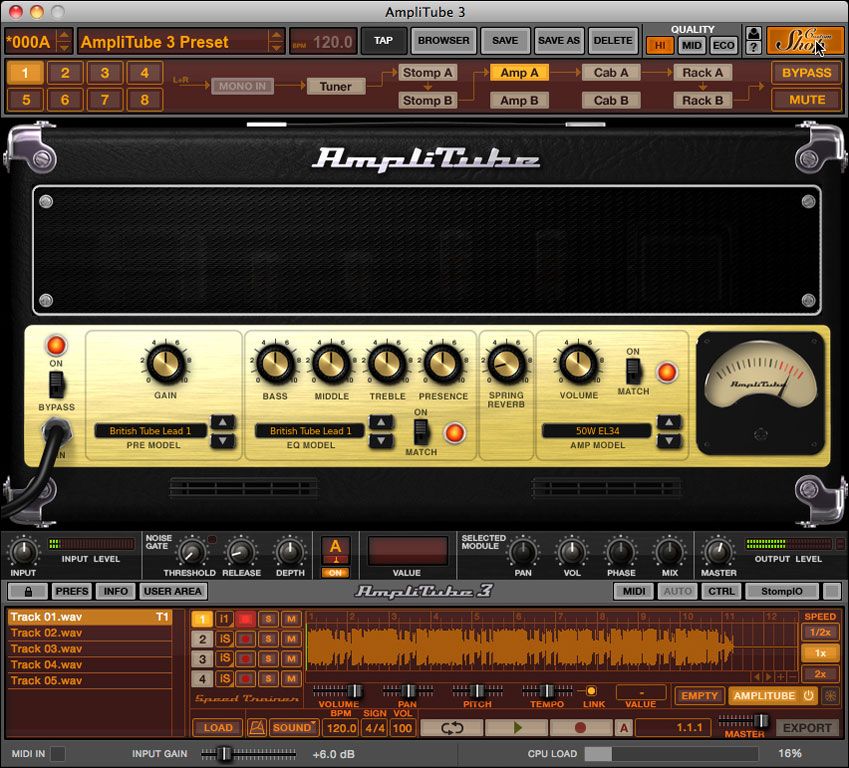Click the recorder MASTER slider
This screenshot has height=768, width=849.
click(x=744, y=721)
